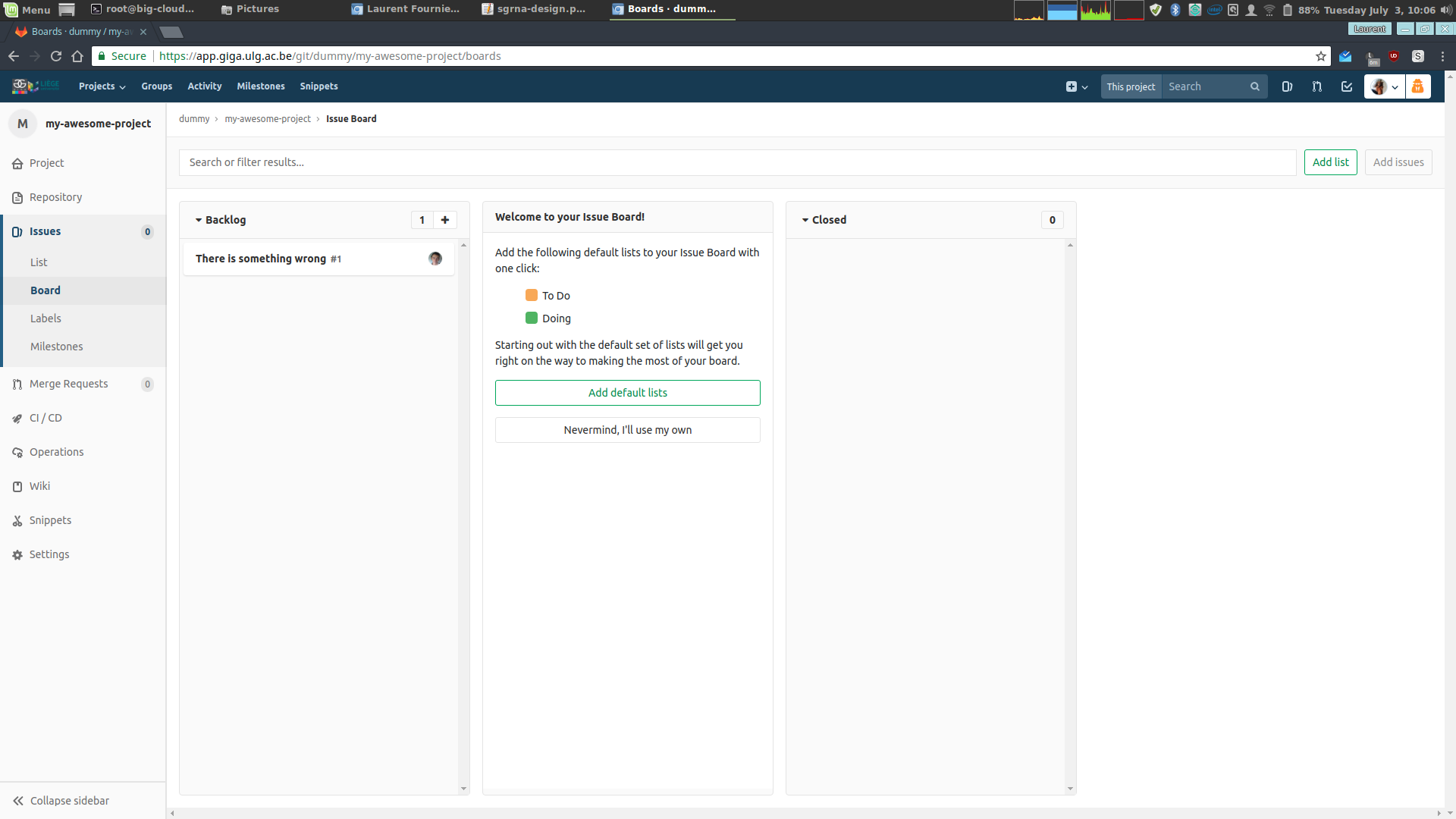Open Labels in the Issues submenu
1456x819 pixels.
[45, 318]
